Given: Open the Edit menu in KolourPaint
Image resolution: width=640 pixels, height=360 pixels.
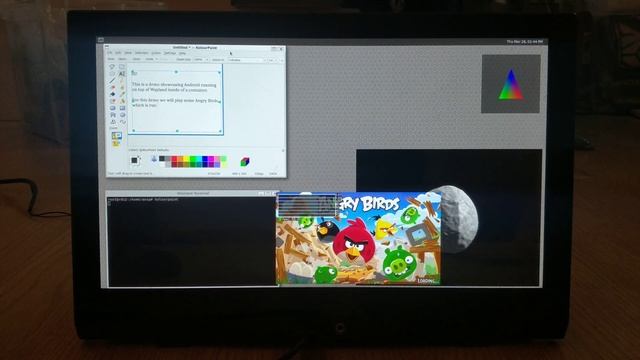Looking at the screenshot, I should pos(118,53).
